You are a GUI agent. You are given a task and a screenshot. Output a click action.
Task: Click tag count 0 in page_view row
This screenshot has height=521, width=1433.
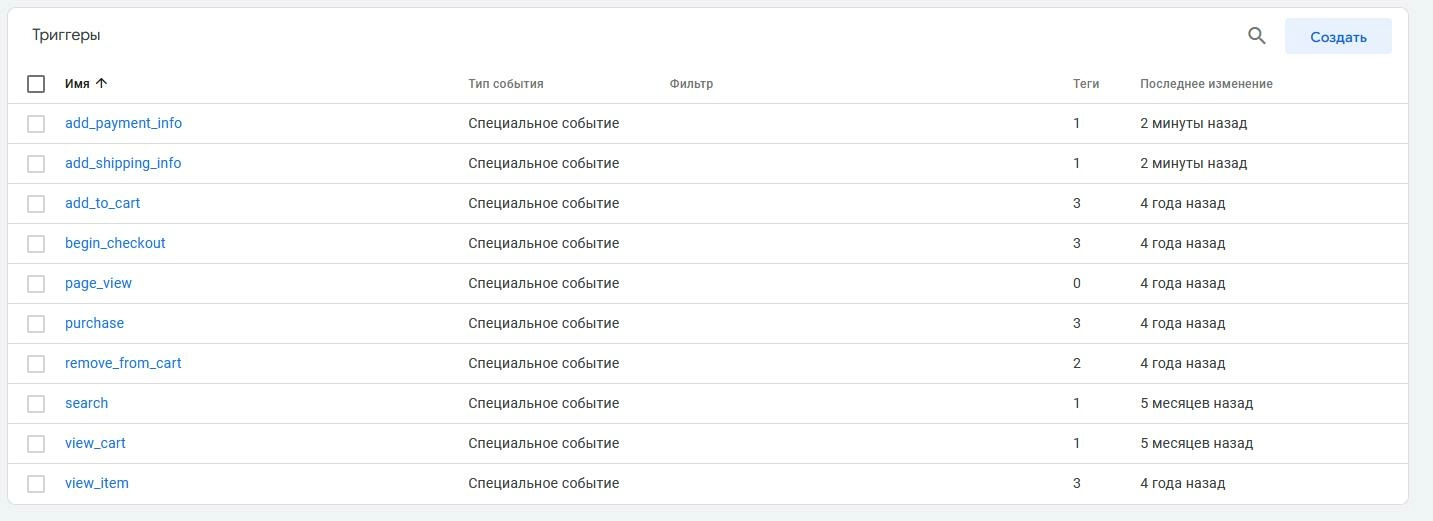point(1077,283)
